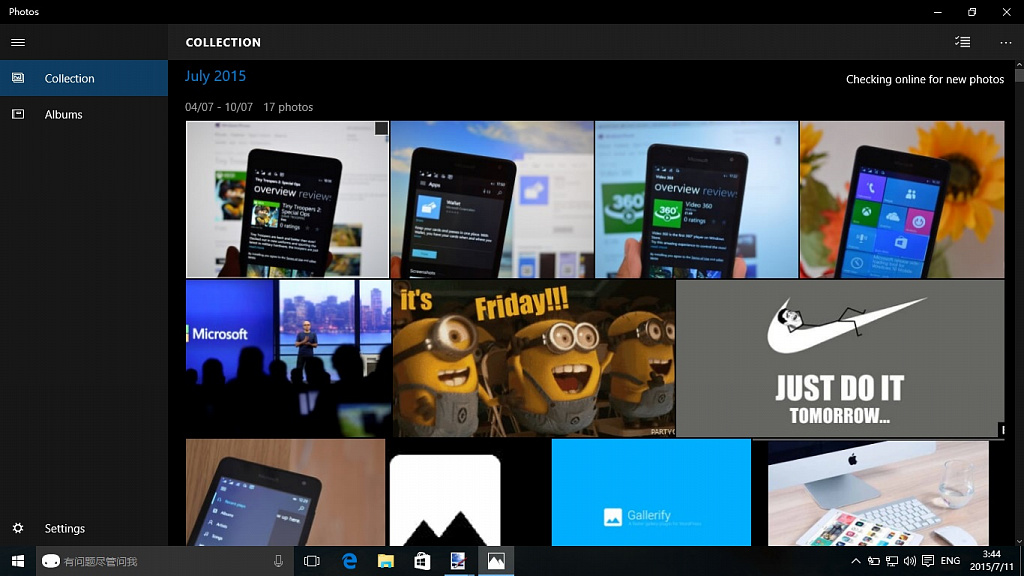The height and width of the screenshot is (576, 1024).
Task: Click the "04/07 - 10/07" date range text
Action: [x=219, y=107]
